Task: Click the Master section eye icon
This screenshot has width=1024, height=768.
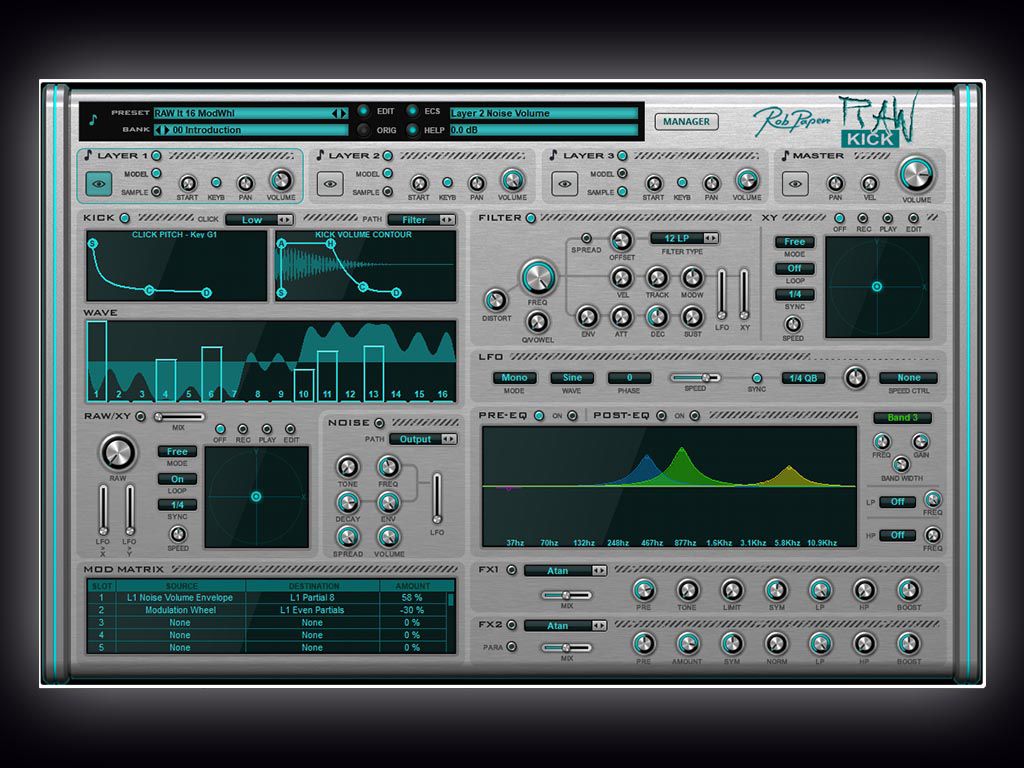Action: pyautogui.click(x=795, y=184)
